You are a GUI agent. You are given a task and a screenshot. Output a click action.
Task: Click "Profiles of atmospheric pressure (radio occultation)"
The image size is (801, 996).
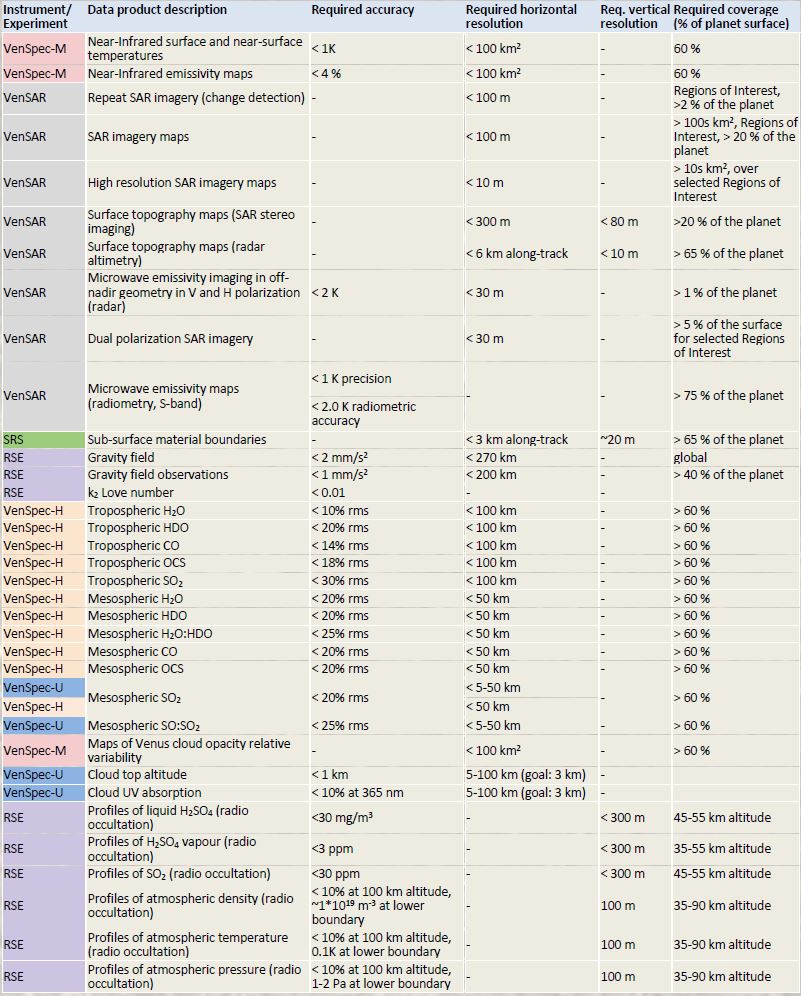[x=194, y=976]
